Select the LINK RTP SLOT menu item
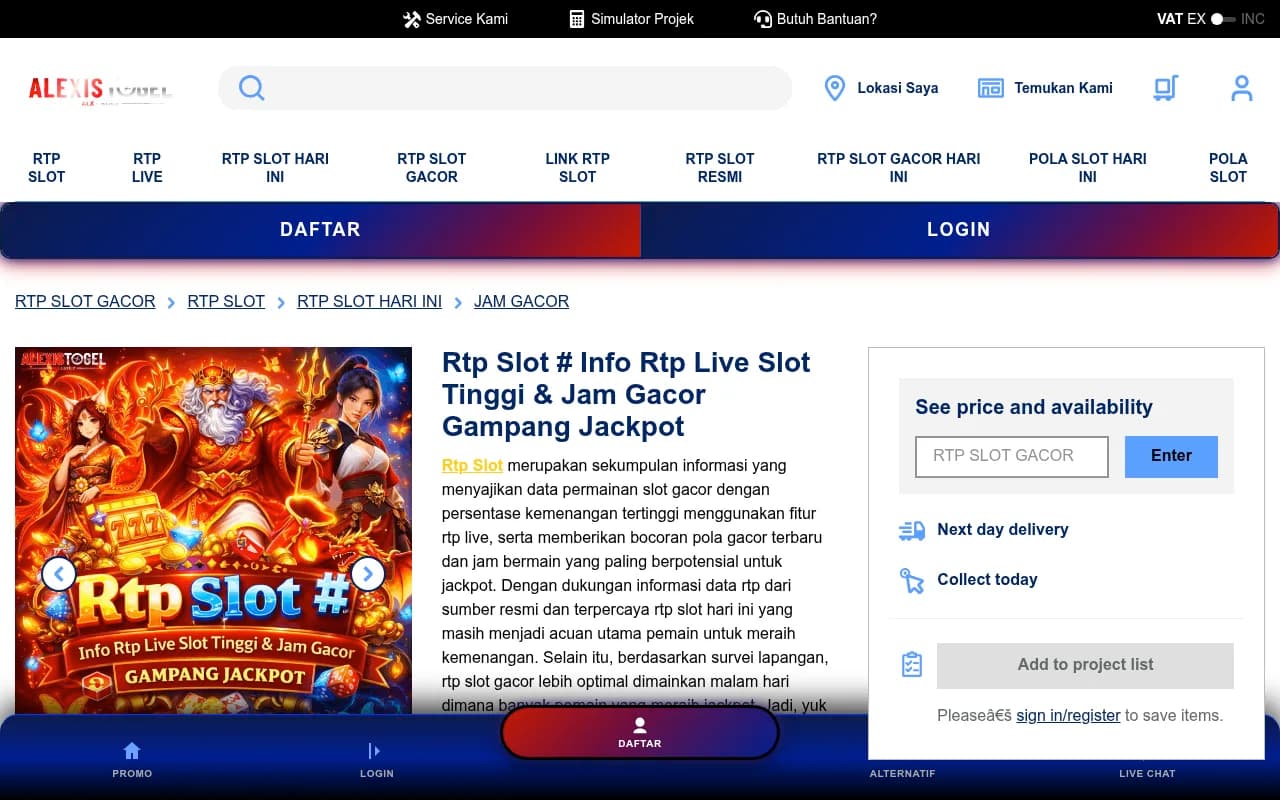This screenshot has width=1280, height=800. point(577,168)
